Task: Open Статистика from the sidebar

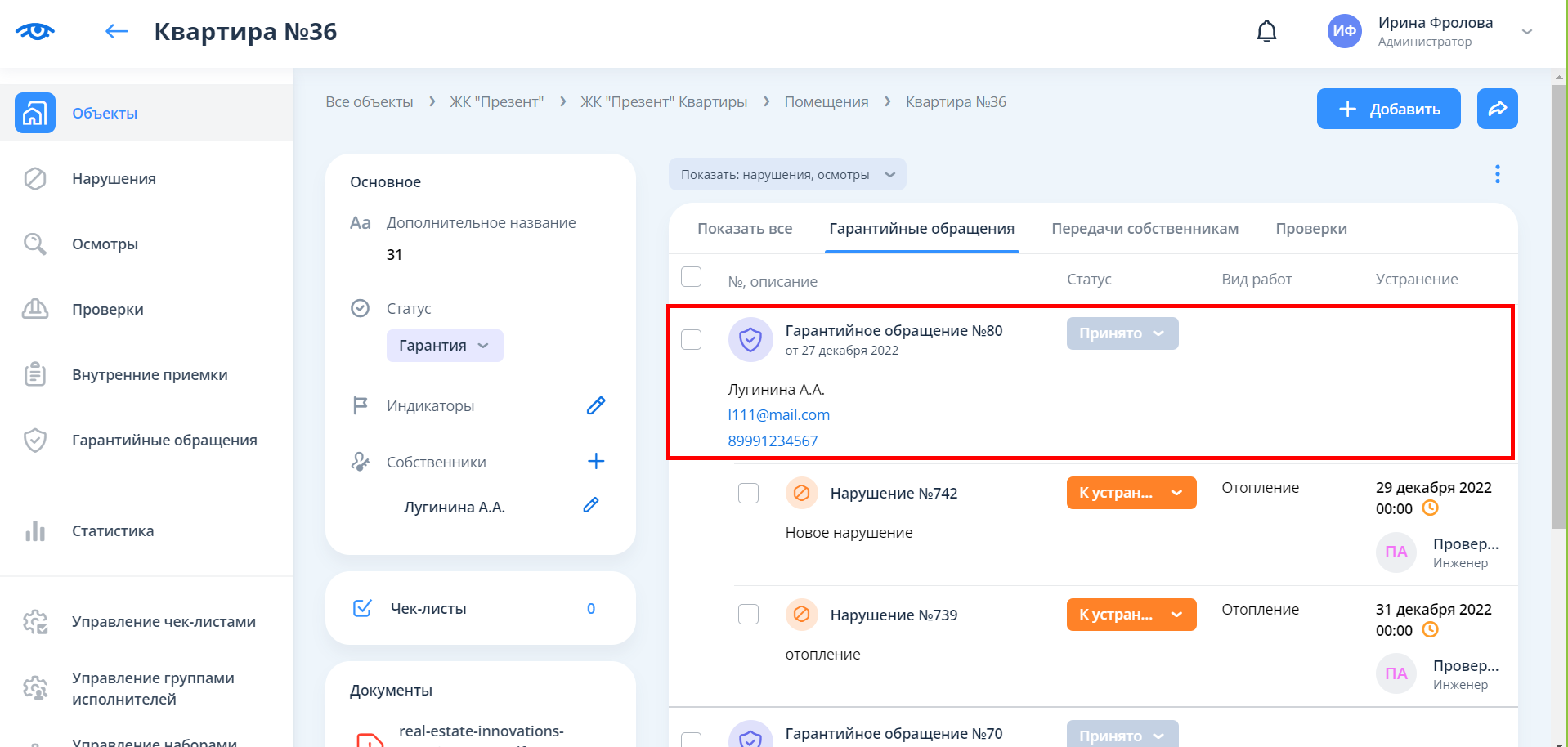Action: click(113, 531)
